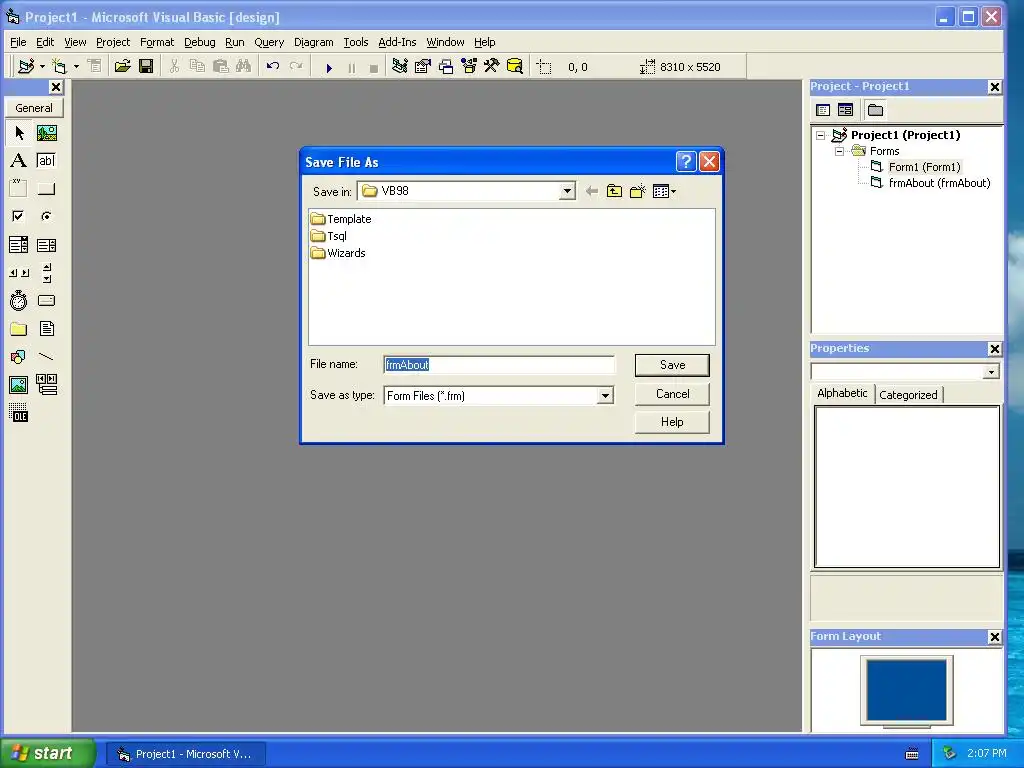Image resolution: width=1024 pixels, height=768 pixels.
Task: Select the DirListBox tool
Action: pyautogui.click(x=19, y=328)
